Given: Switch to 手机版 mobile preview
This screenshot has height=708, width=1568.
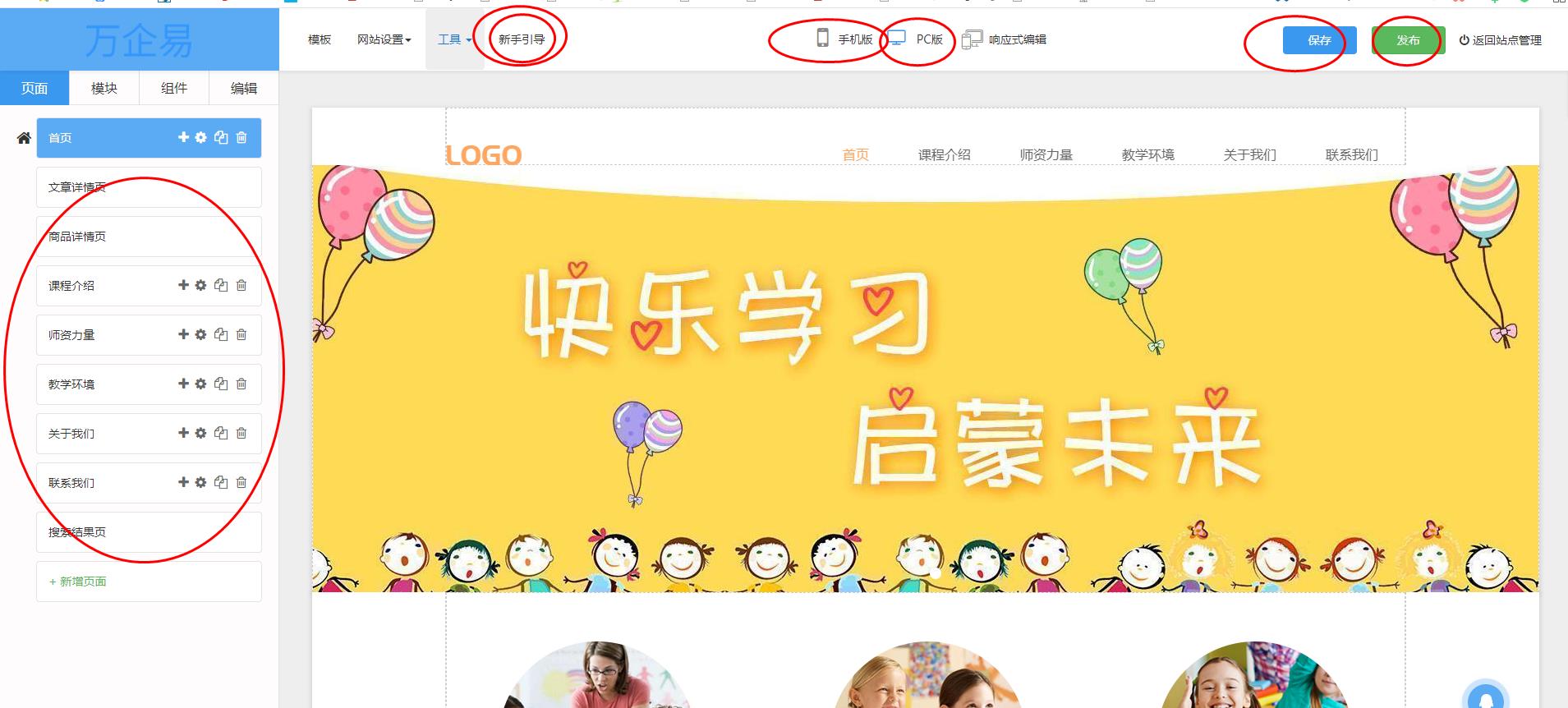Looking at the screenshot, I should tap(844, 39).
